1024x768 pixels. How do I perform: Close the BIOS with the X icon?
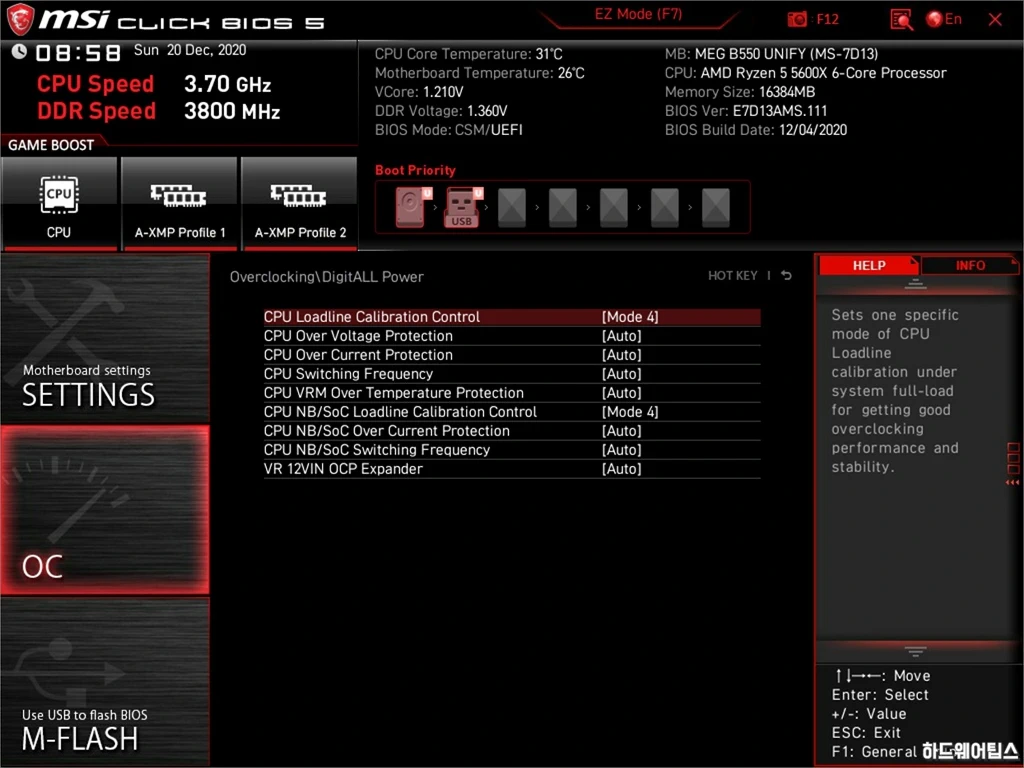coord(995,20)
